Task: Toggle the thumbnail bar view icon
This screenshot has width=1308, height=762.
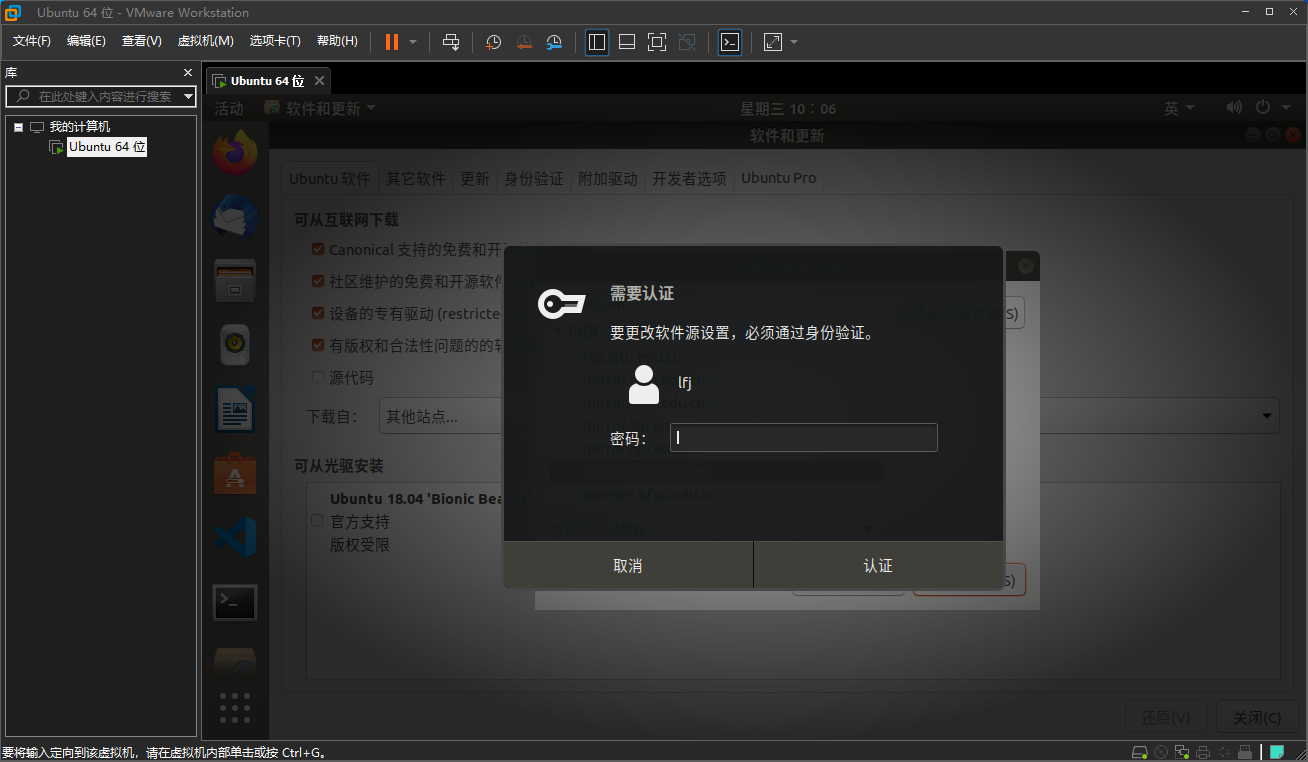Action: click(x=627, y=42)
